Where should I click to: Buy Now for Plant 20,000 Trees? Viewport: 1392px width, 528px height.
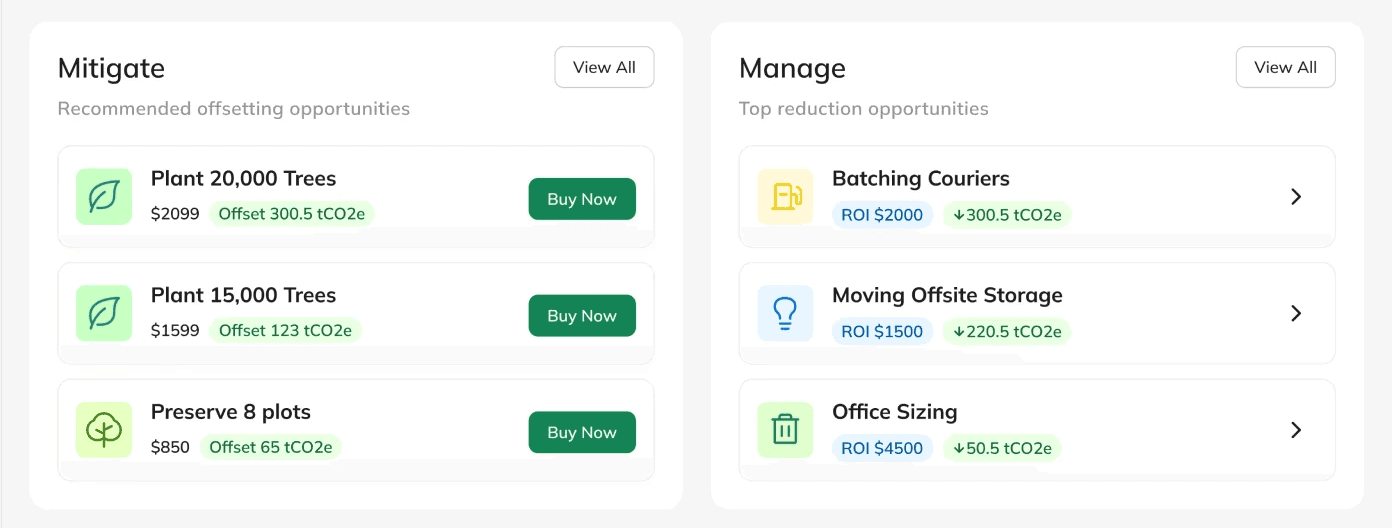582,199
